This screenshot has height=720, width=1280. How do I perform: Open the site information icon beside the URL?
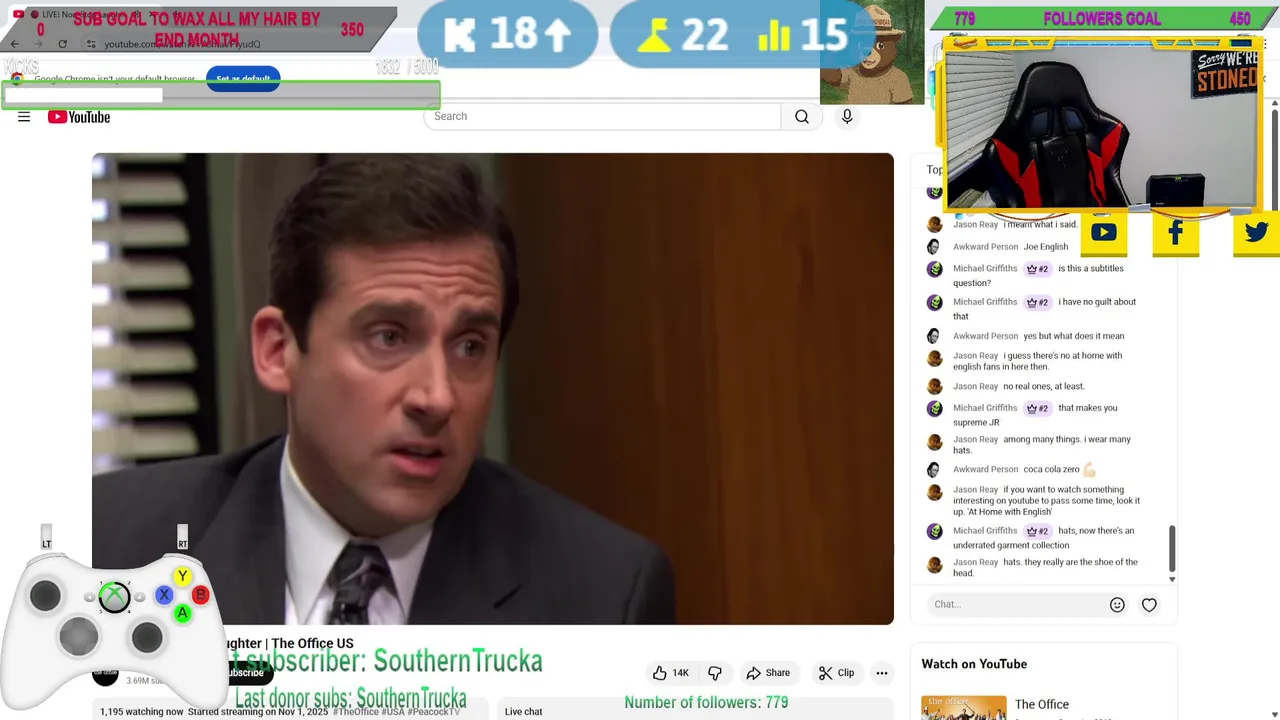91,44
